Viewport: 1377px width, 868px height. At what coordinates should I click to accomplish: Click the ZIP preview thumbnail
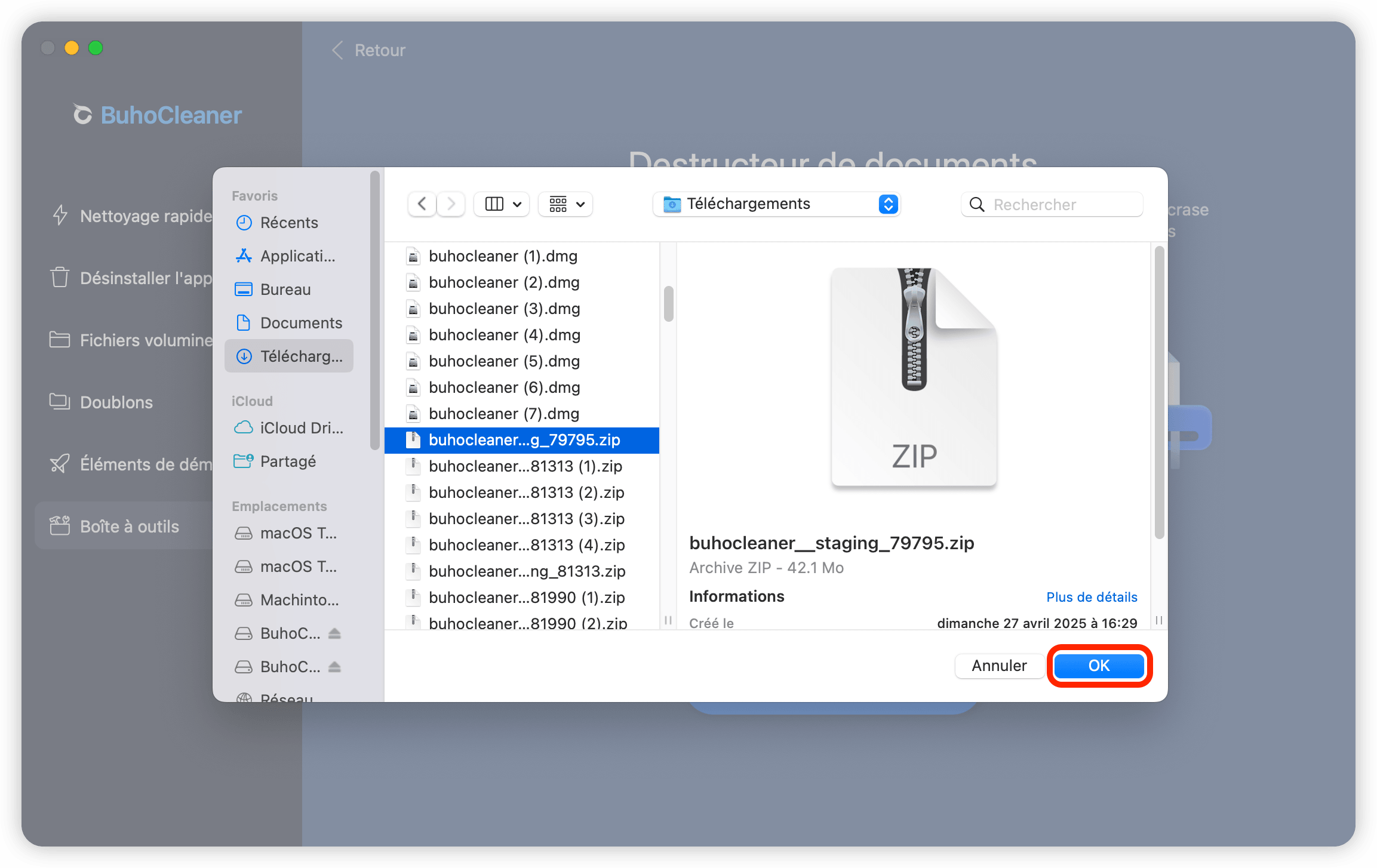coord(914,377)
